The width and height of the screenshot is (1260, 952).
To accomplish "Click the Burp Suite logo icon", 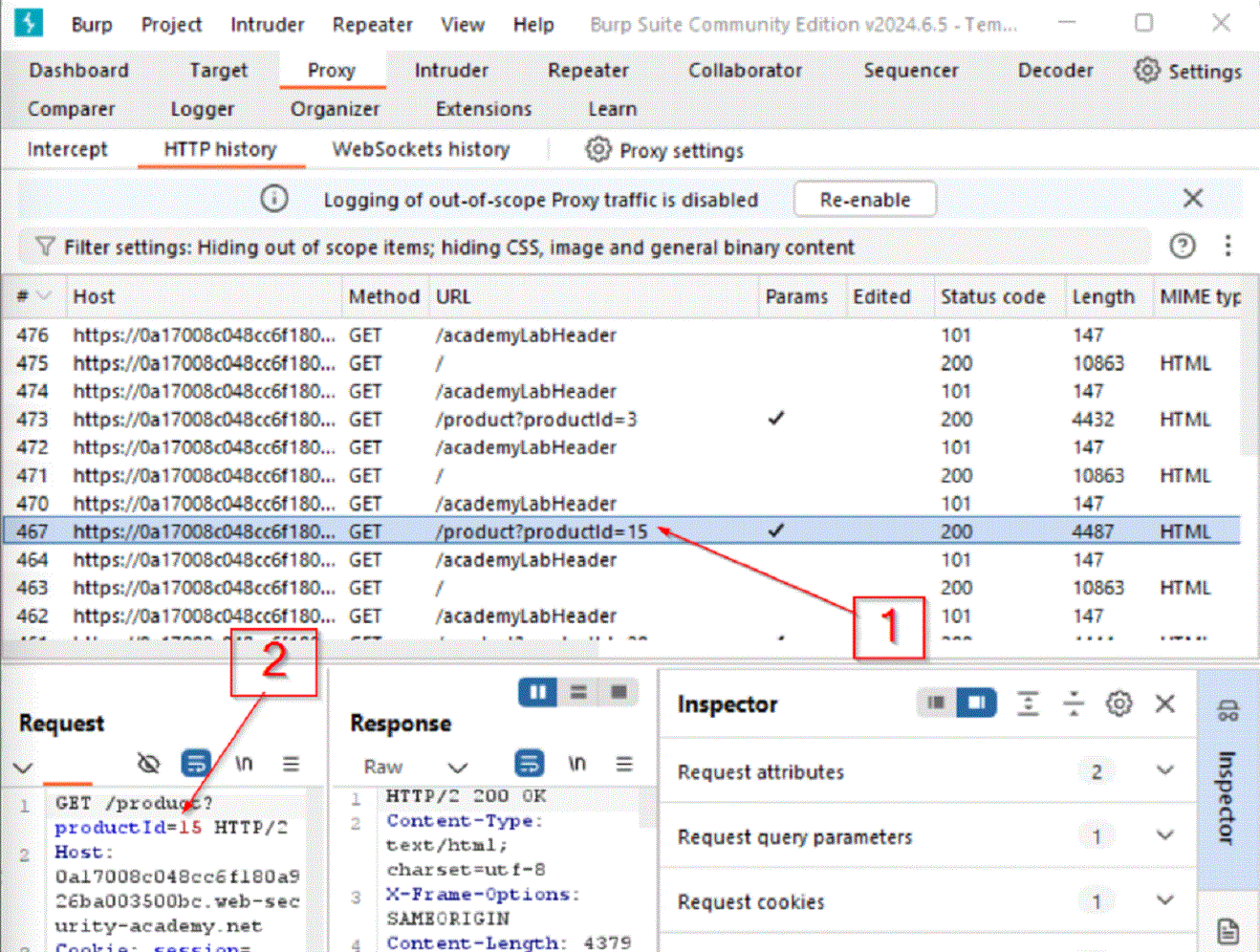I will click(x=29, y=23).
